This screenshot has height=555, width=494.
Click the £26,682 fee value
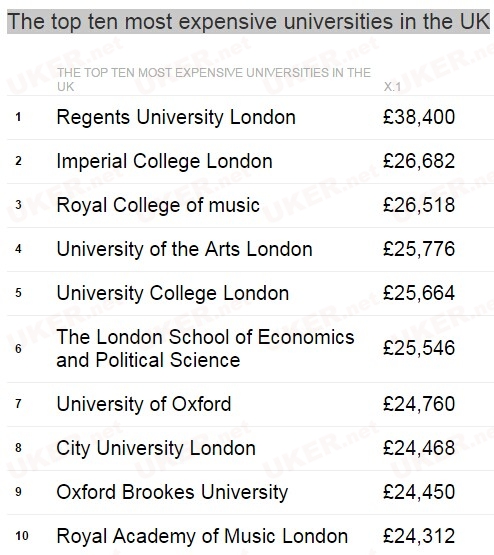(x=419, y=161)
